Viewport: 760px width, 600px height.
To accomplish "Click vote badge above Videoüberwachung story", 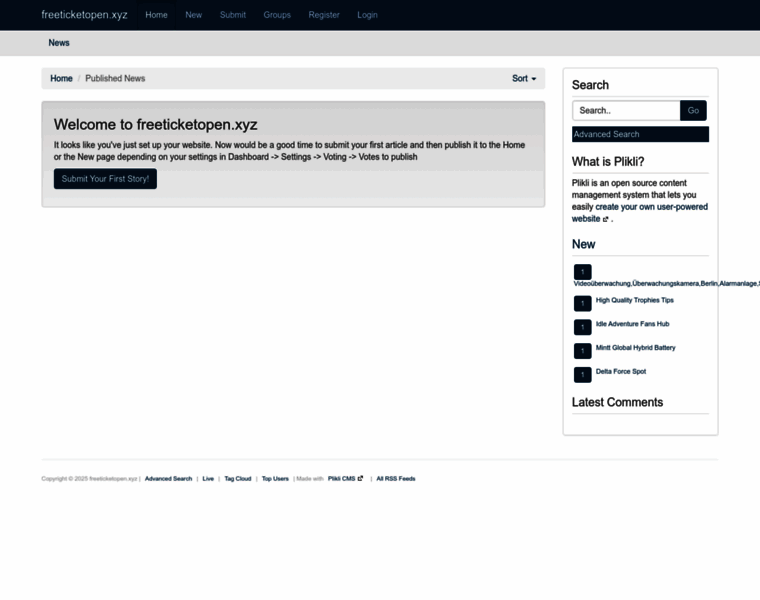I will point(583,272).
